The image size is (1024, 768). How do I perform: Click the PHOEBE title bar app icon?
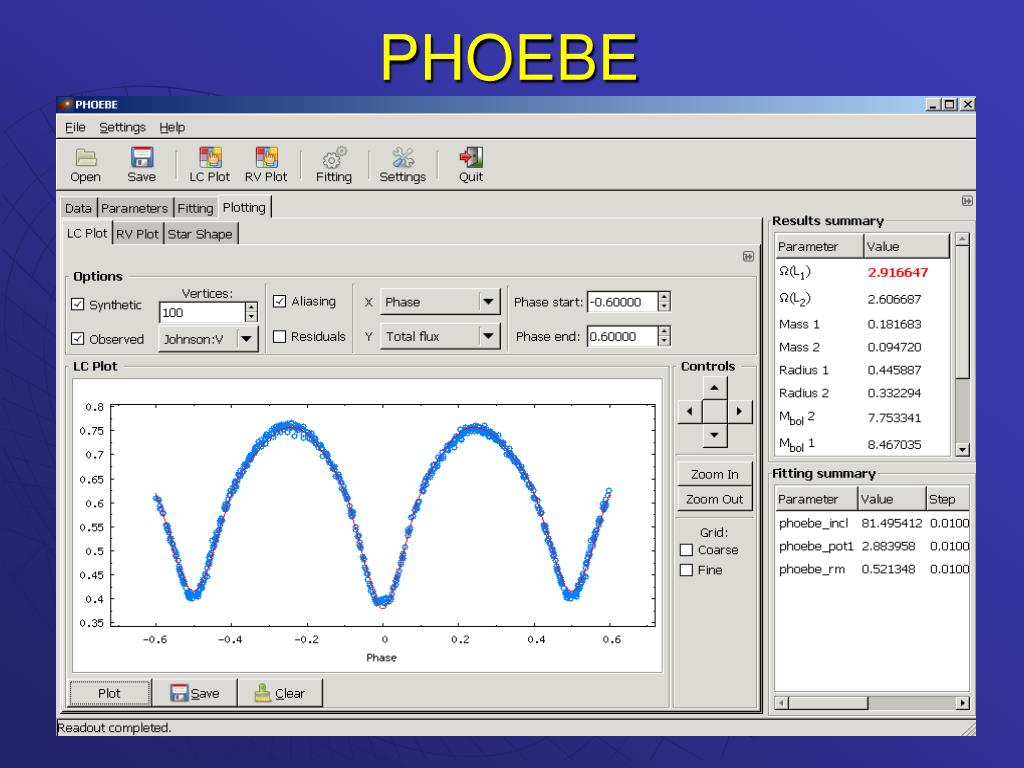[65, 104]
